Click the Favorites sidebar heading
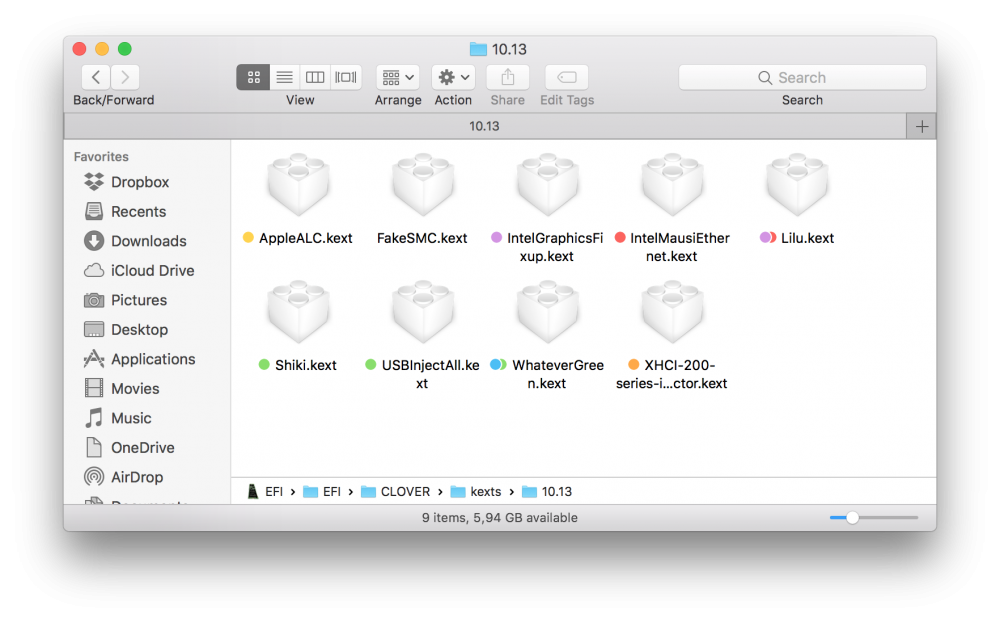 click(101, 156)
